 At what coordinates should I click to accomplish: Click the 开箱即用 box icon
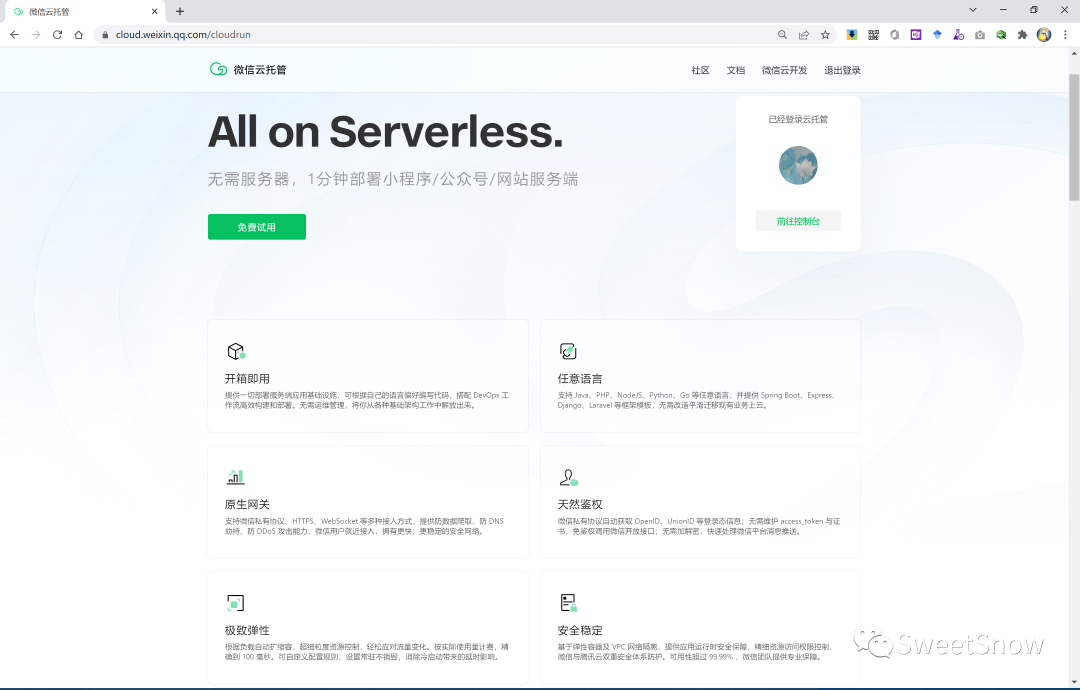point(236,351)
